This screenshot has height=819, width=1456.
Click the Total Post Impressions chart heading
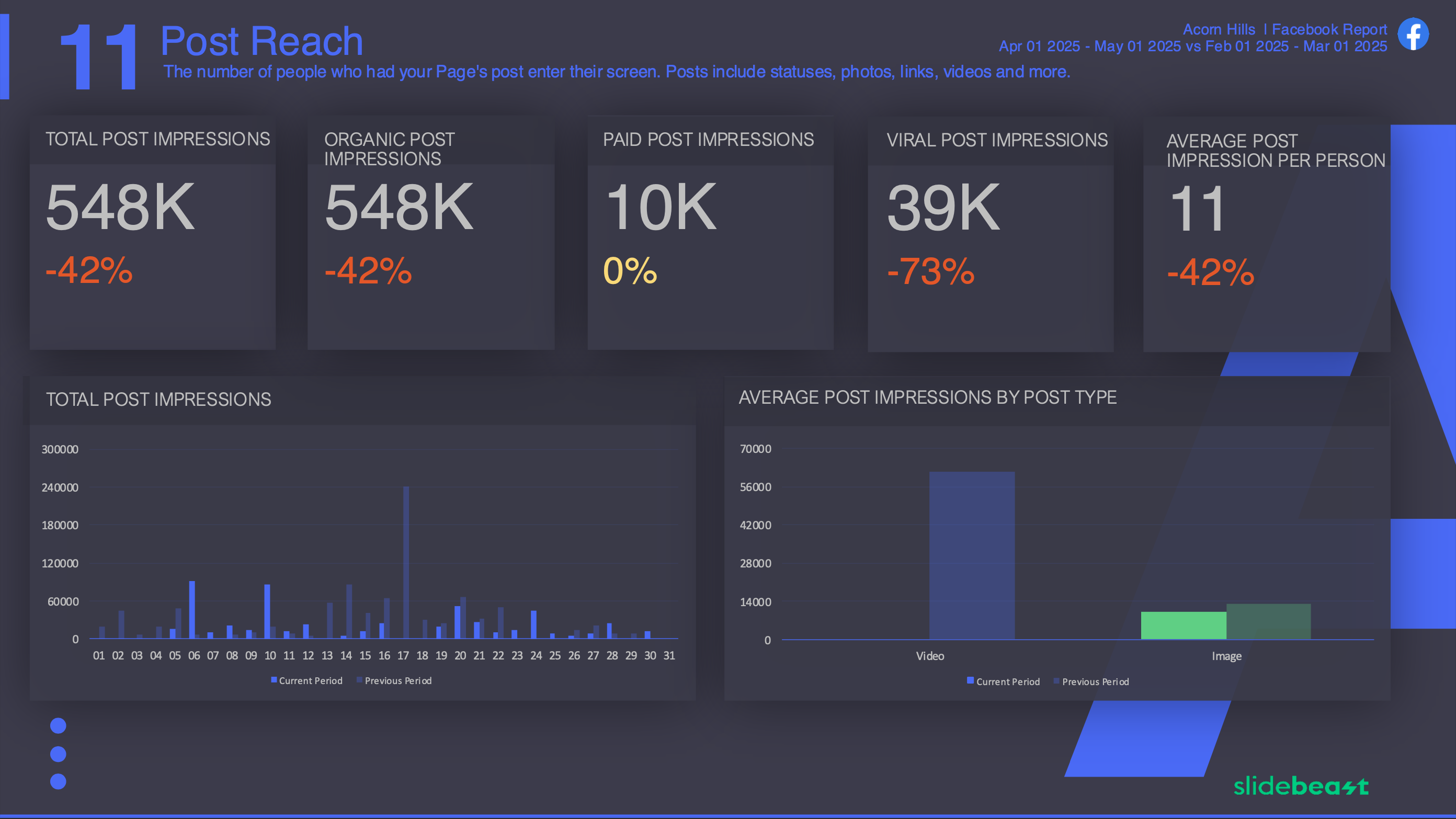point(158,400)
